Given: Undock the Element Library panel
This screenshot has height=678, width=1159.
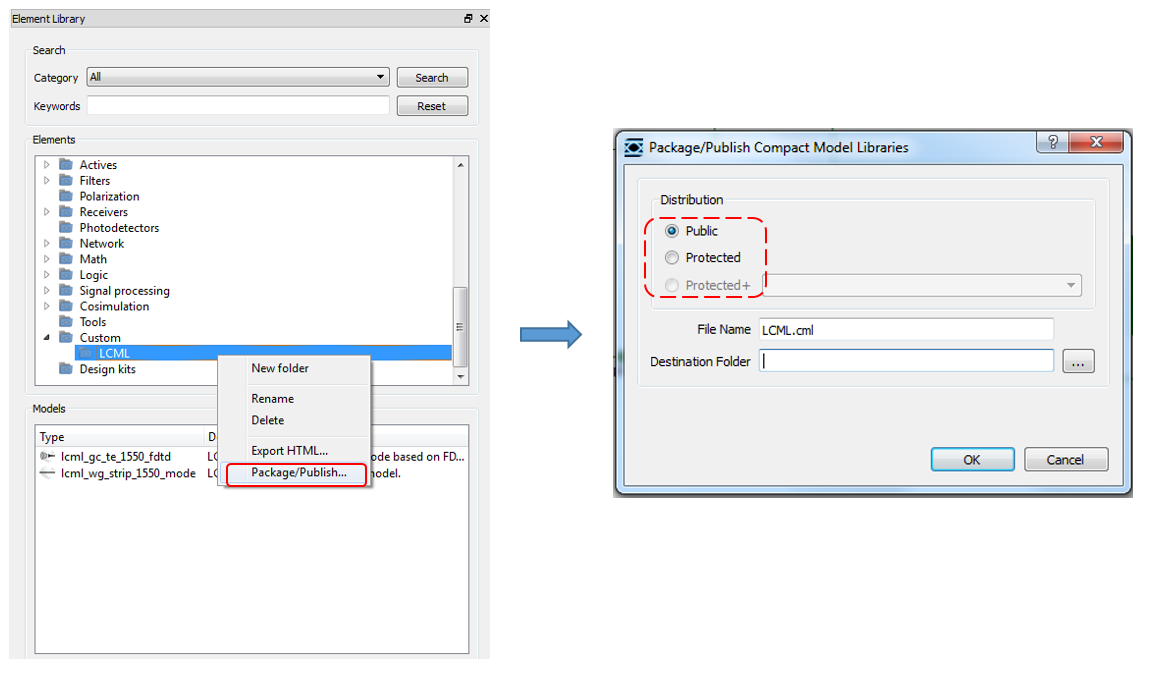Looking at the screenshot, I should coord(468,19).
